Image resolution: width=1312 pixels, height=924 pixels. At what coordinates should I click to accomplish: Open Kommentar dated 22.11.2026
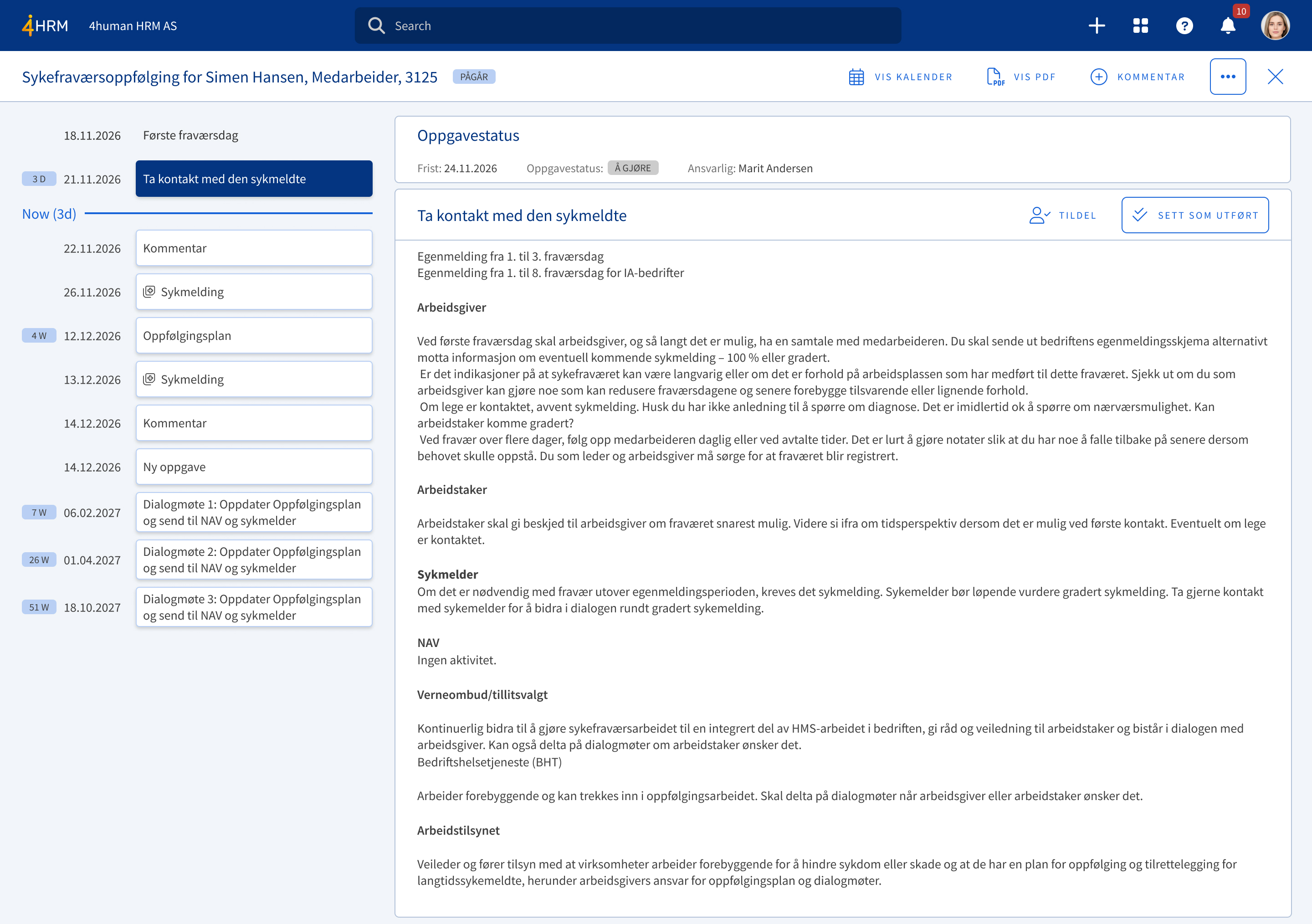pyautogui.click(x=254, y=248)
